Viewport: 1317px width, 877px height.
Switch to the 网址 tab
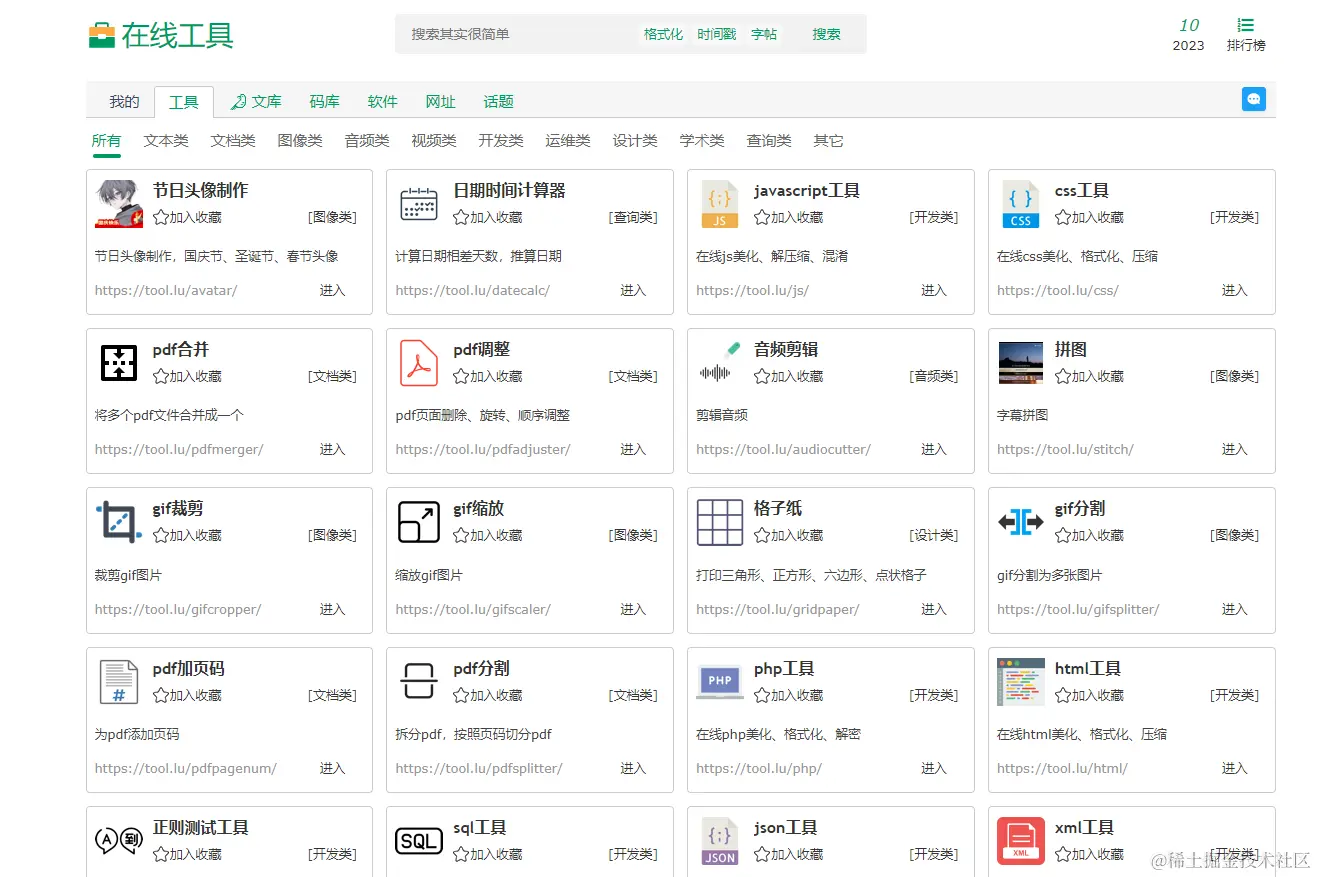point(440,101)
